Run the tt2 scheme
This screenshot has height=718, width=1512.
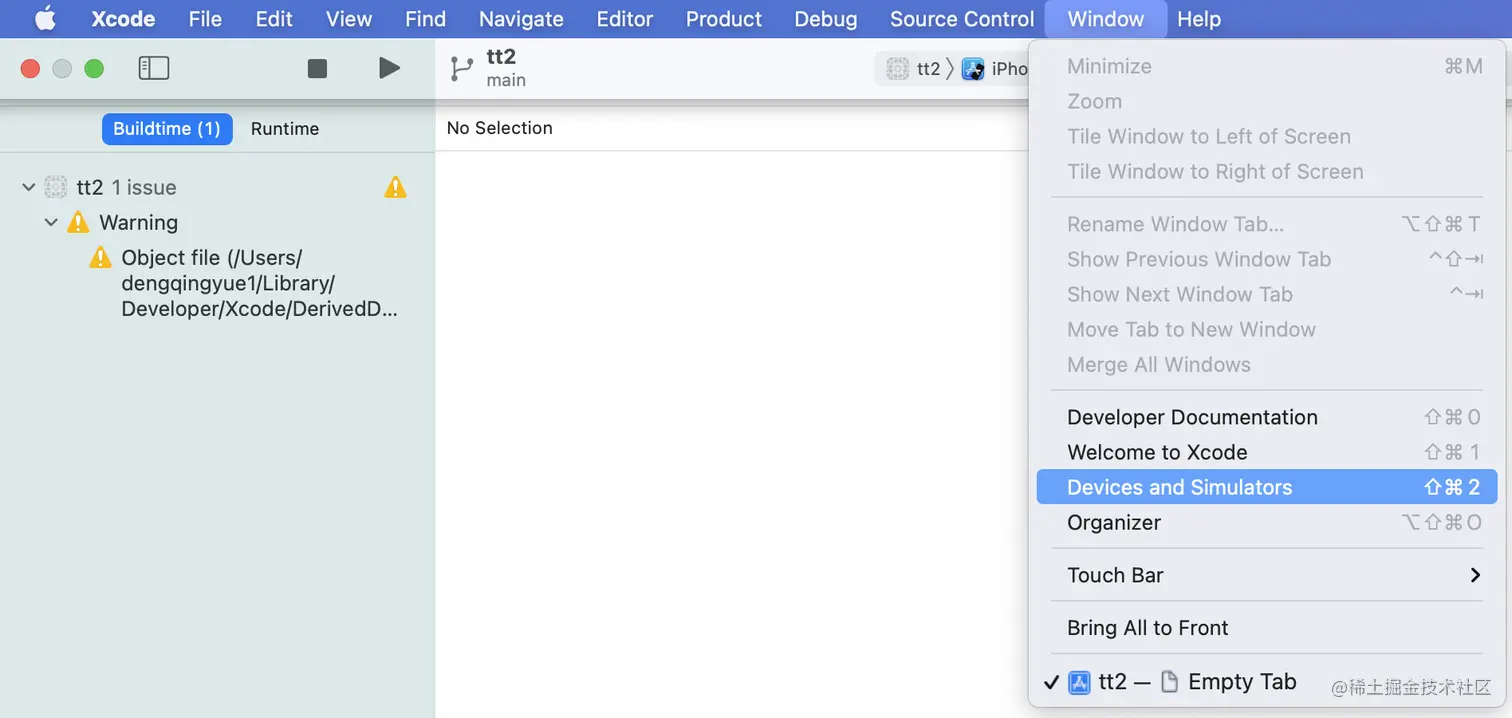(x=390, y=68)
